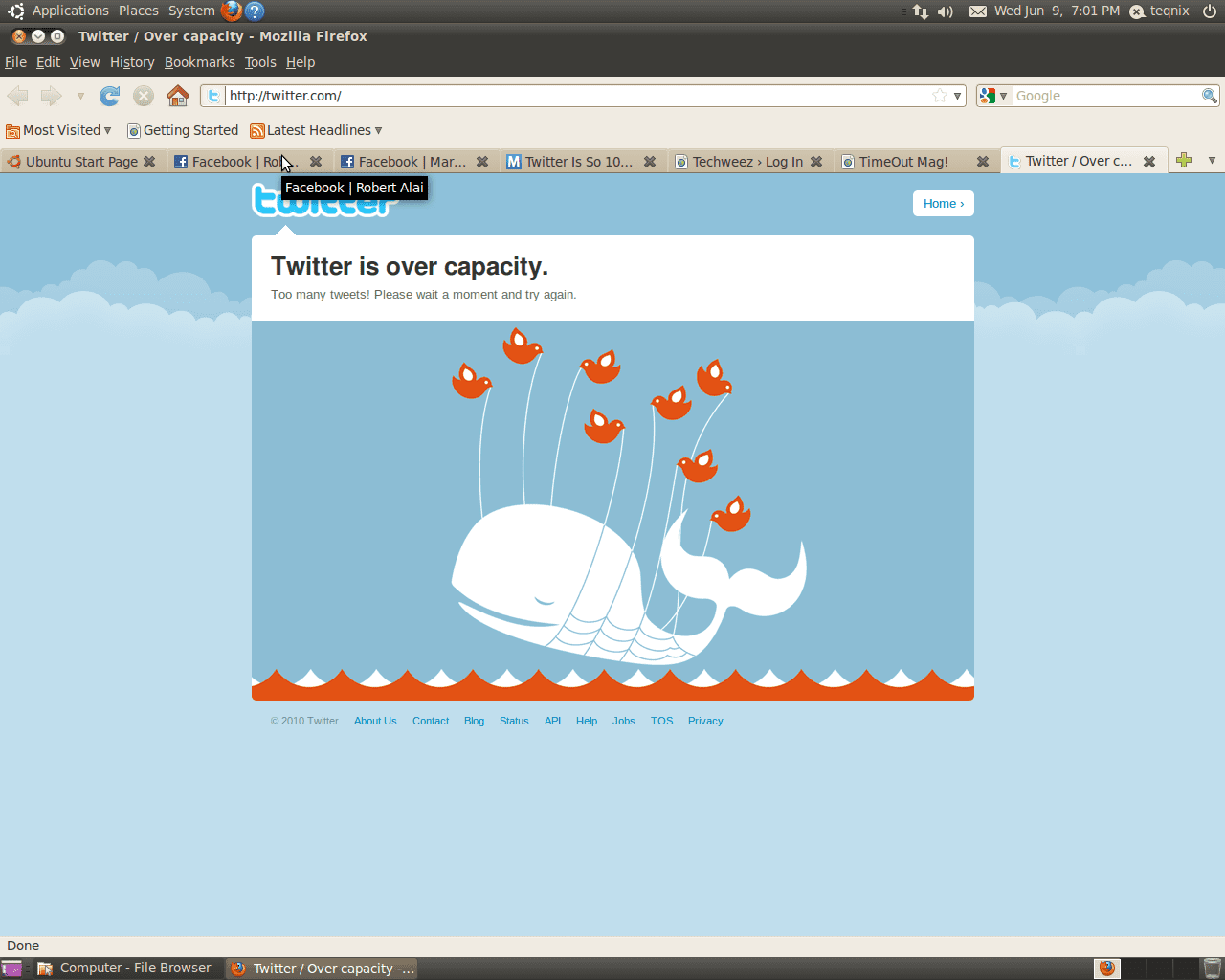Open the Status footer link
This screenshot has height=980, width=1225.
point(514,721)
